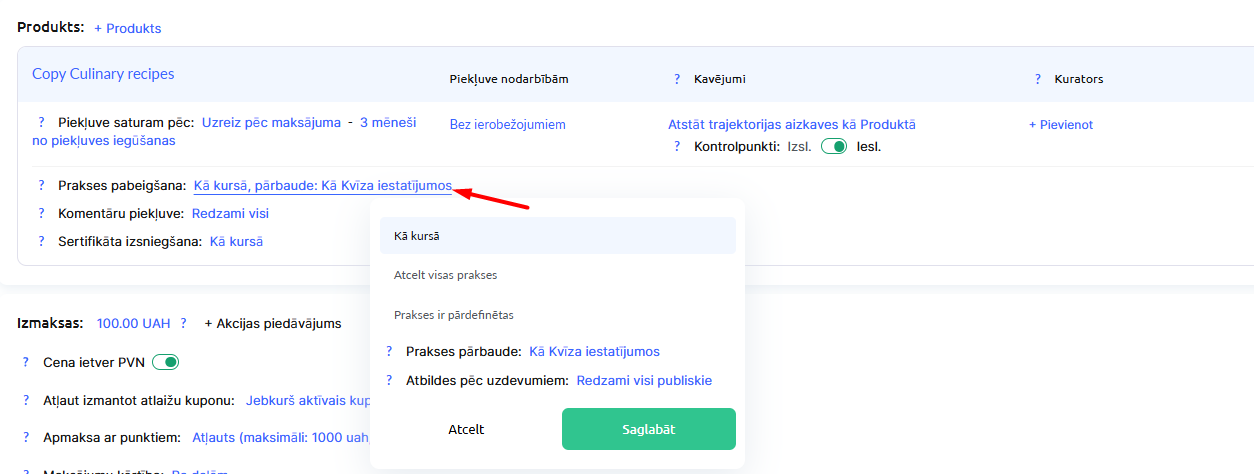Click the Atcelt button
Image resolution: width=1254 pixels, height=474 pixels.
[466, 429]
